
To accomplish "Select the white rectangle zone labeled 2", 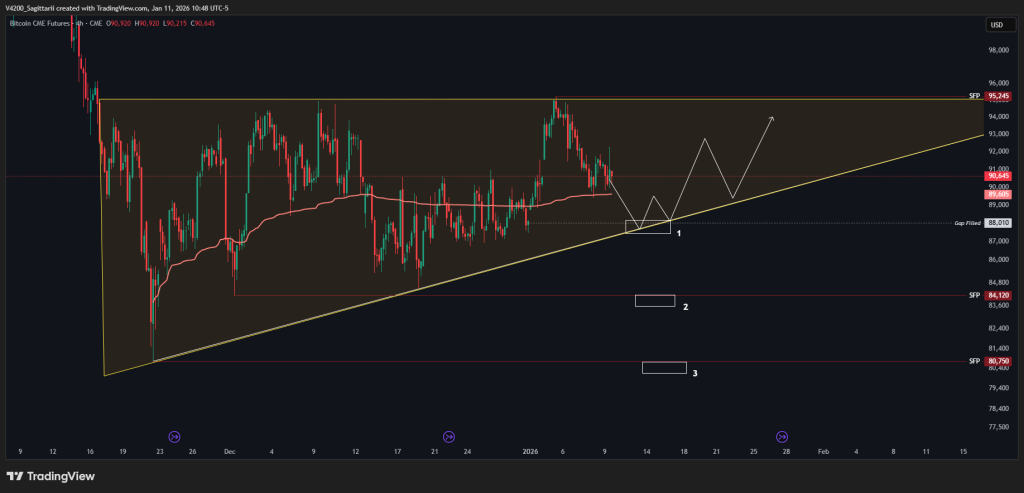I will point(655,300).
